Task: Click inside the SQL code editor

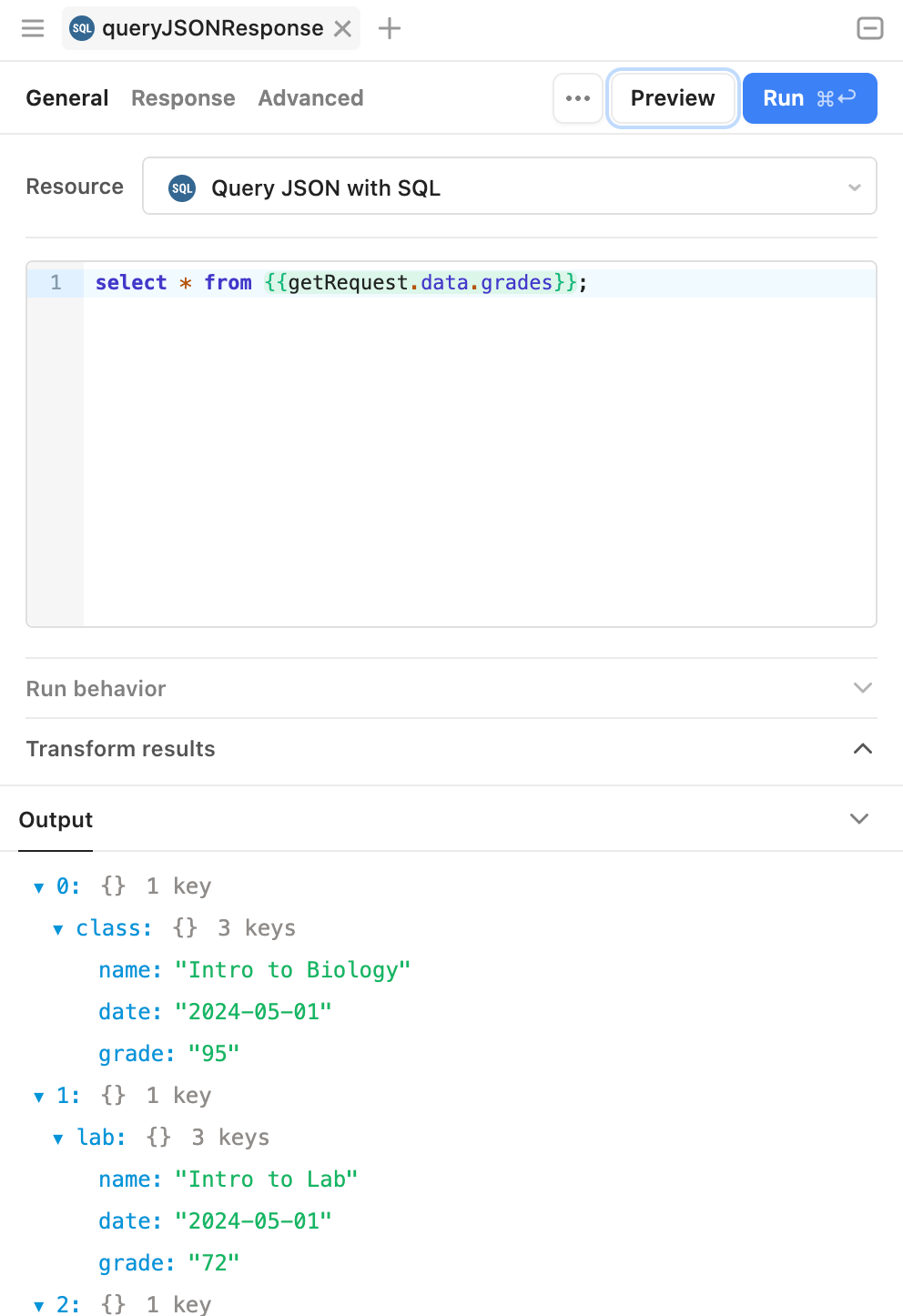Action: (x=480, y=444)
